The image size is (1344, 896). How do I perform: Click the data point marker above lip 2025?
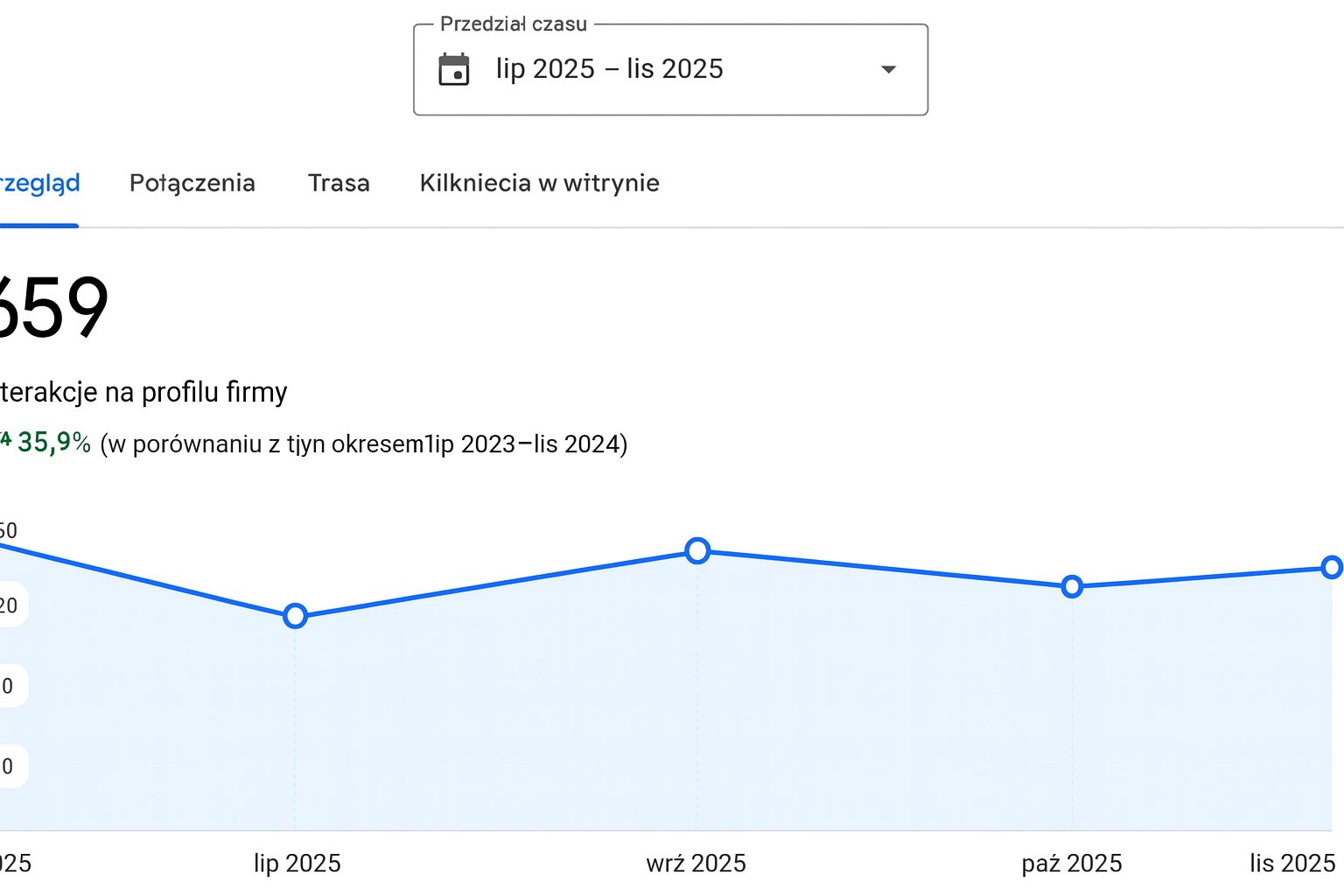(296, 616)
